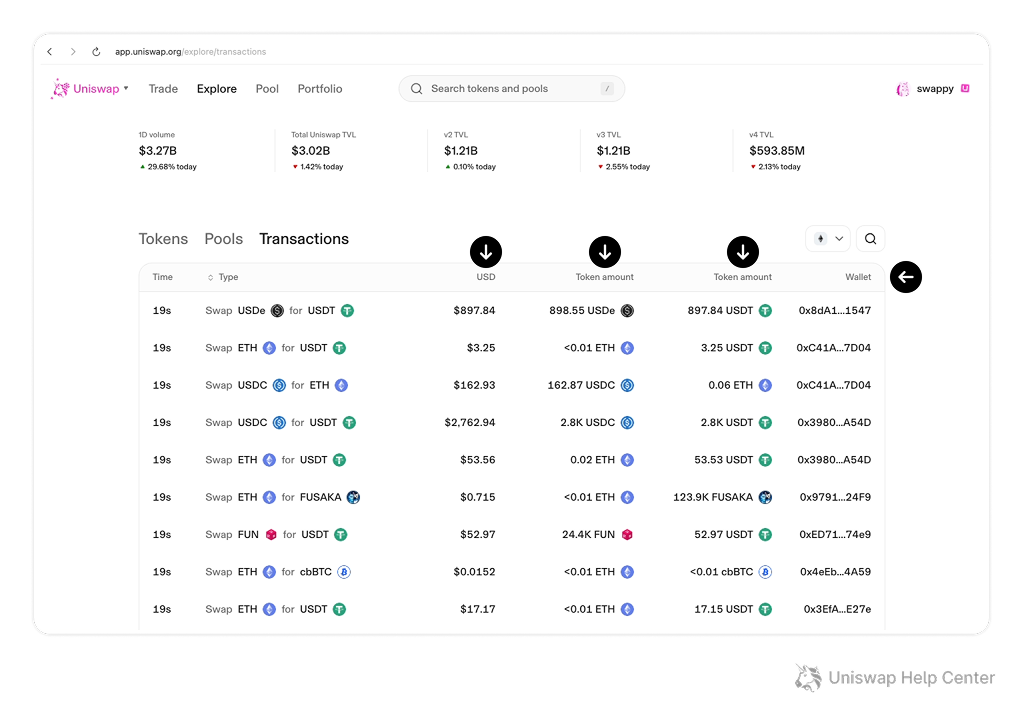Screen dimensions: 1024x720
Task: Click the browser forward arrow
Action: (72, 52)
